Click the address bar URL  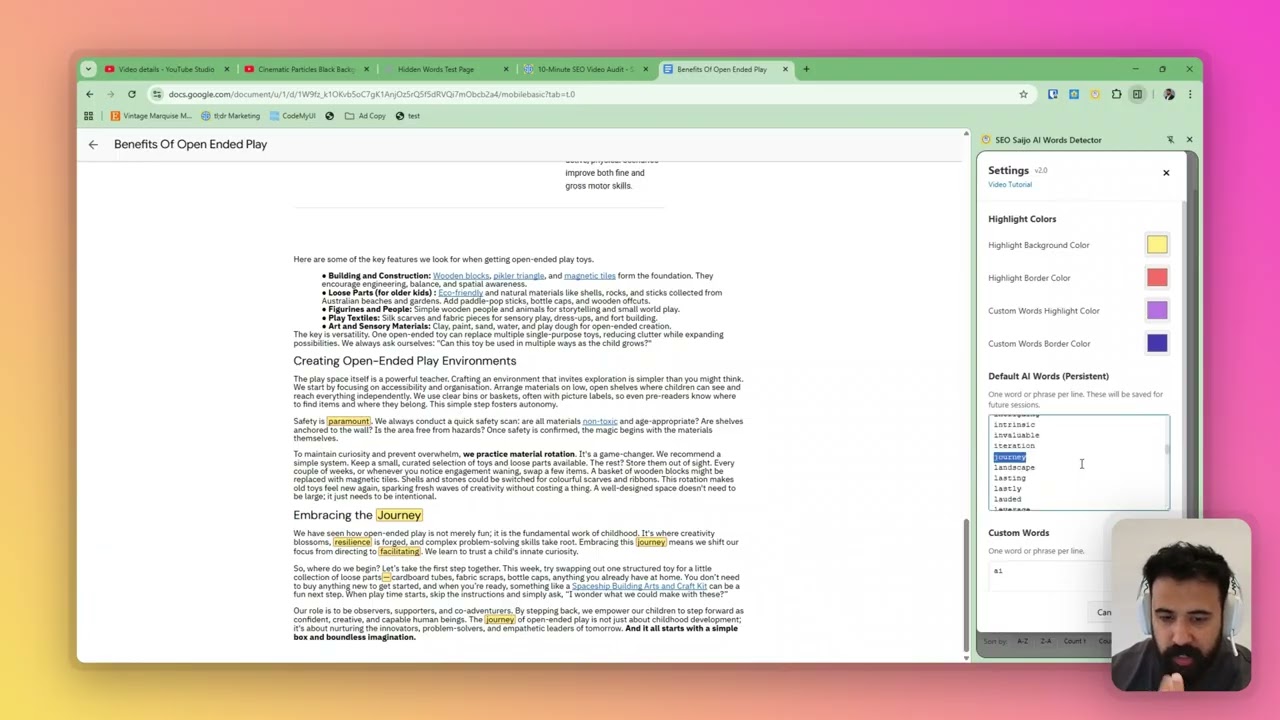[372, 94]
